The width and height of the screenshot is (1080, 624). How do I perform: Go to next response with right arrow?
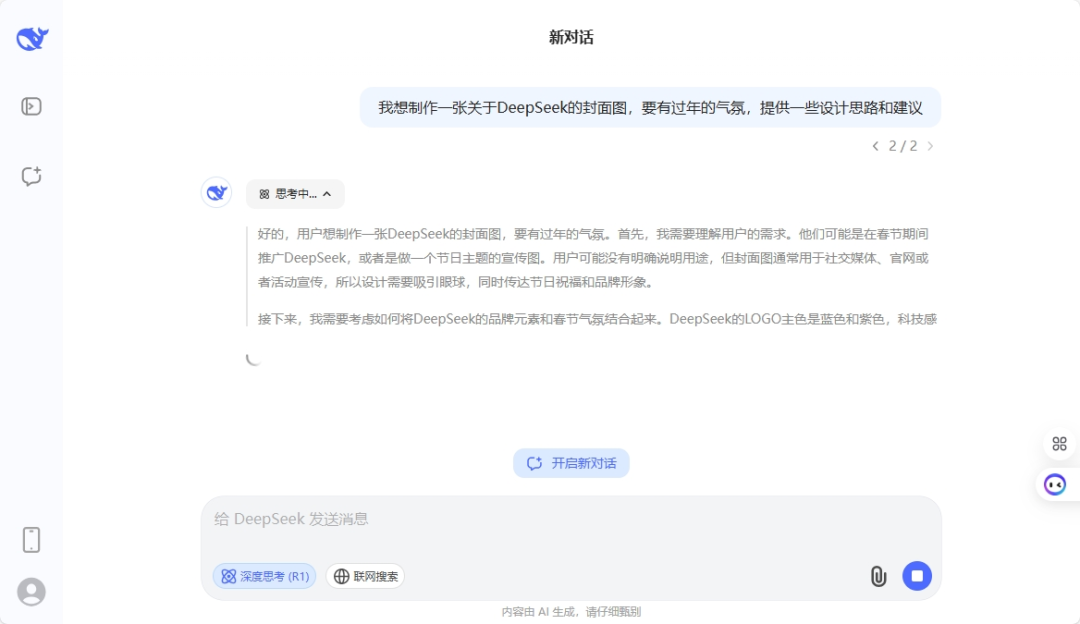coord(931,146)
